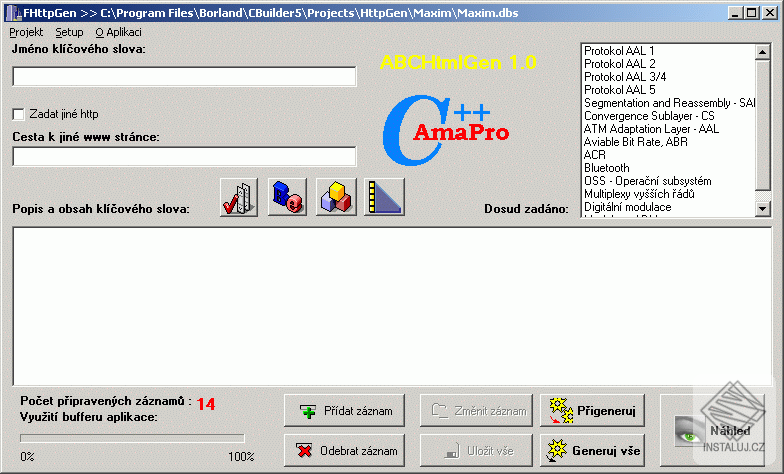This screenshot has width=784, height=474.
Task: Click the buffer usage progress bar
Action: tap(132, 438)
